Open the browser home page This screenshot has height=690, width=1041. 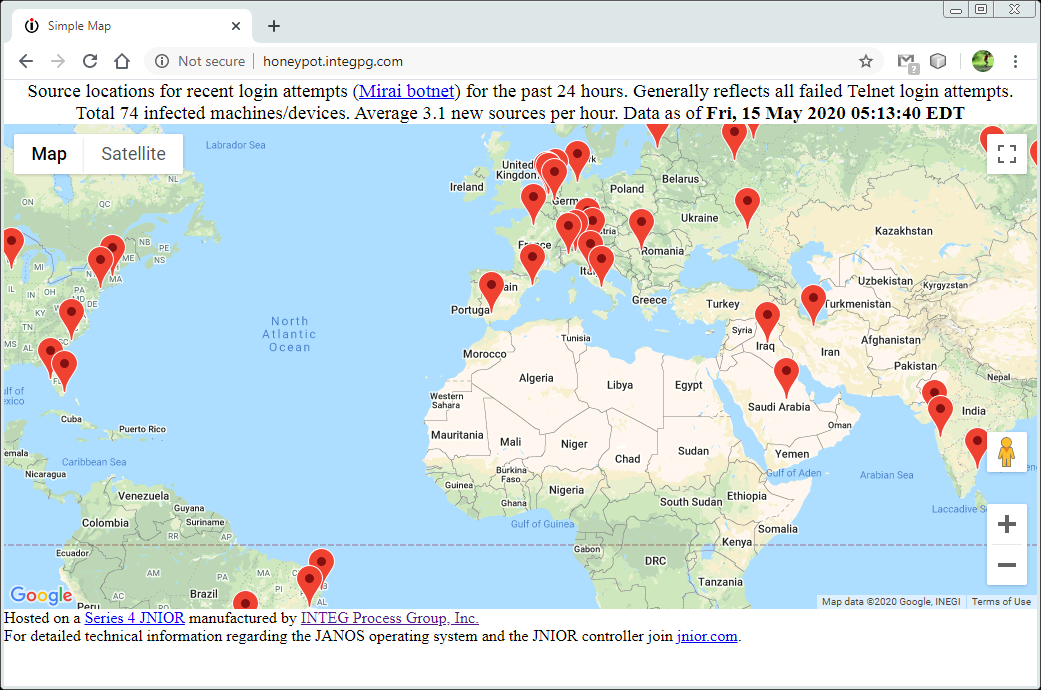coord(122,62)
